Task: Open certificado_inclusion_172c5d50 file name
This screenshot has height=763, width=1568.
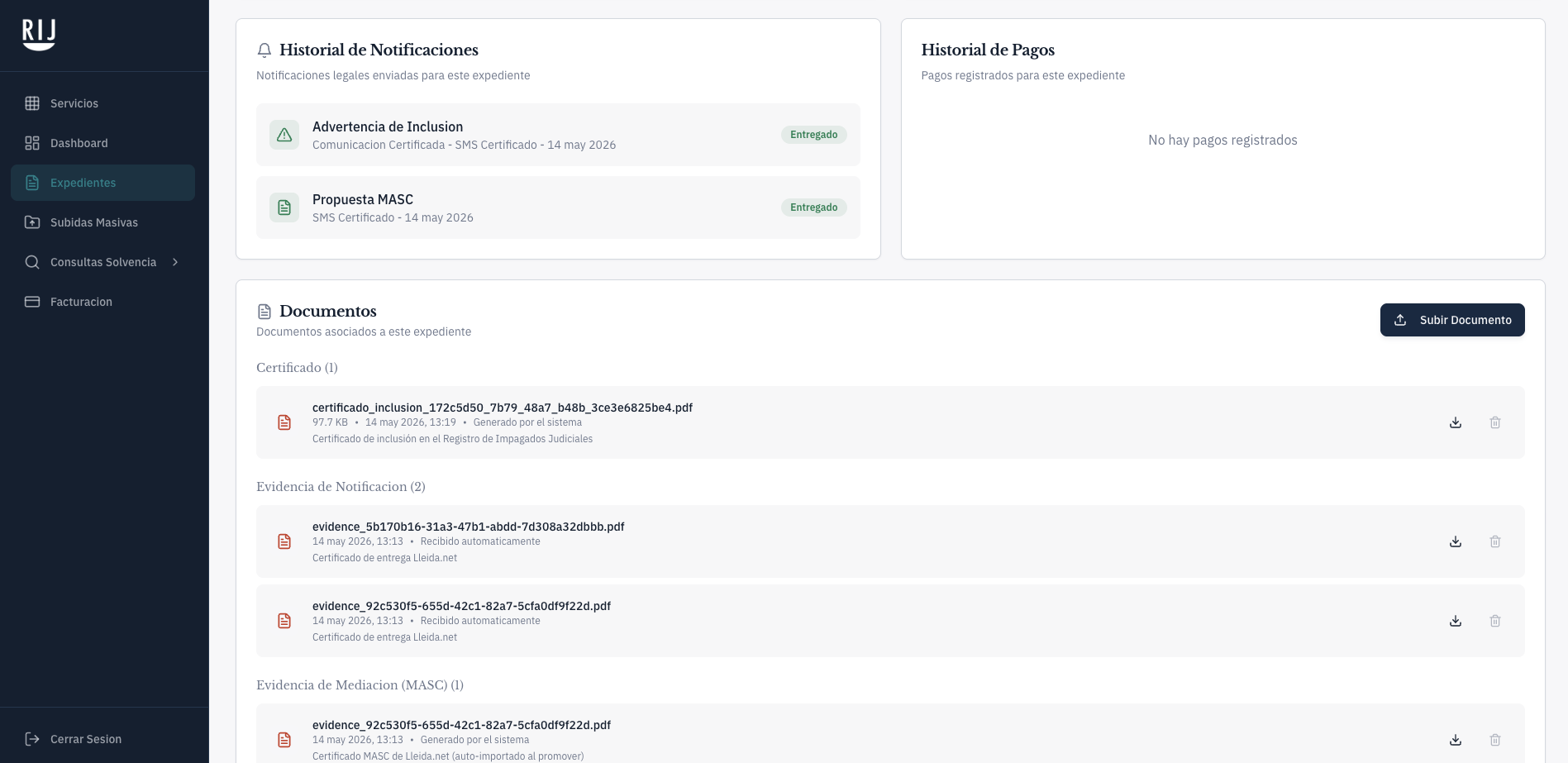Action: point(503,408)
